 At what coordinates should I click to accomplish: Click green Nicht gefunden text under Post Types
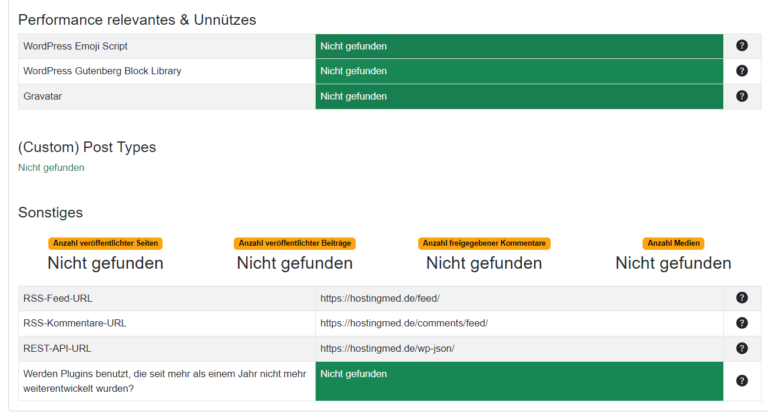pyautogui.click(x=51, y=168)
